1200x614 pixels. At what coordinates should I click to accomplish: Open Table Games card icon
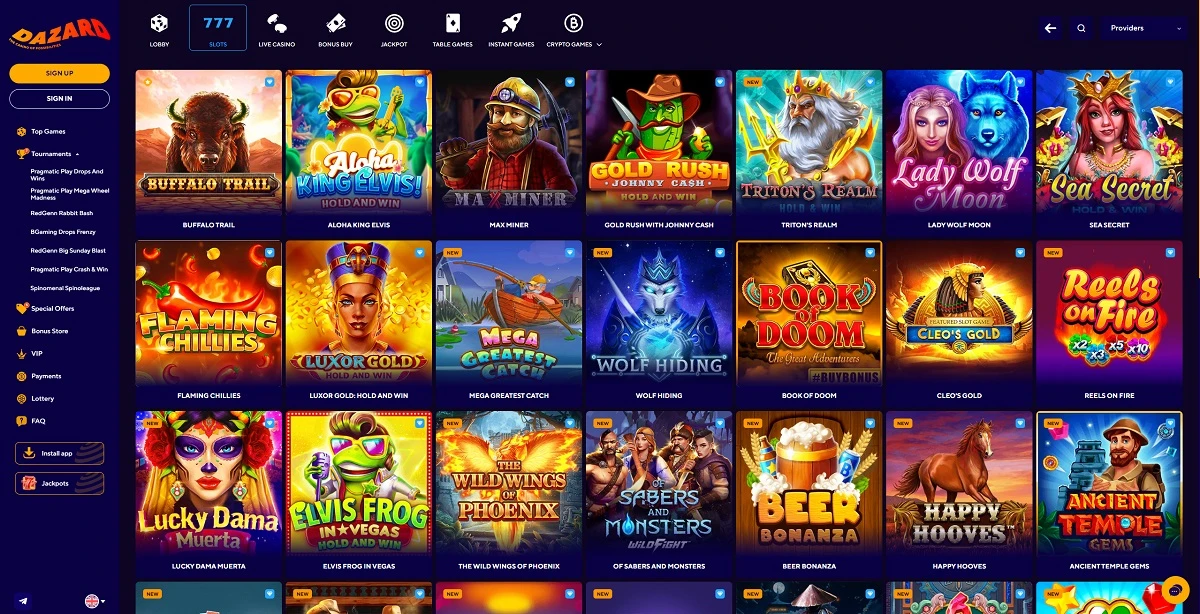452,23
